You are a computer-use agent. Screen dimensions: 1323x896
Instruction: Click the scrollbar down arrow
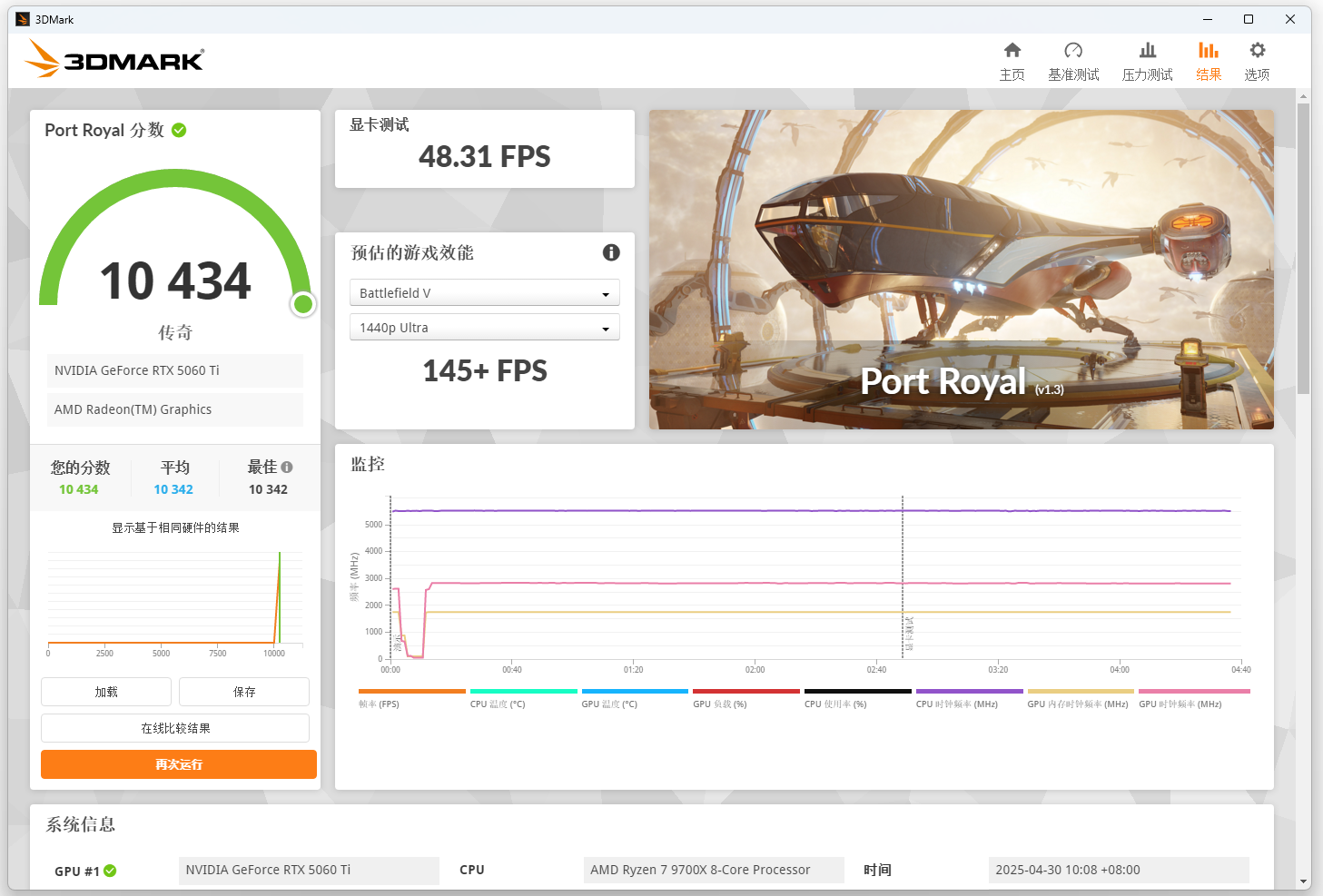(1304, 881)
